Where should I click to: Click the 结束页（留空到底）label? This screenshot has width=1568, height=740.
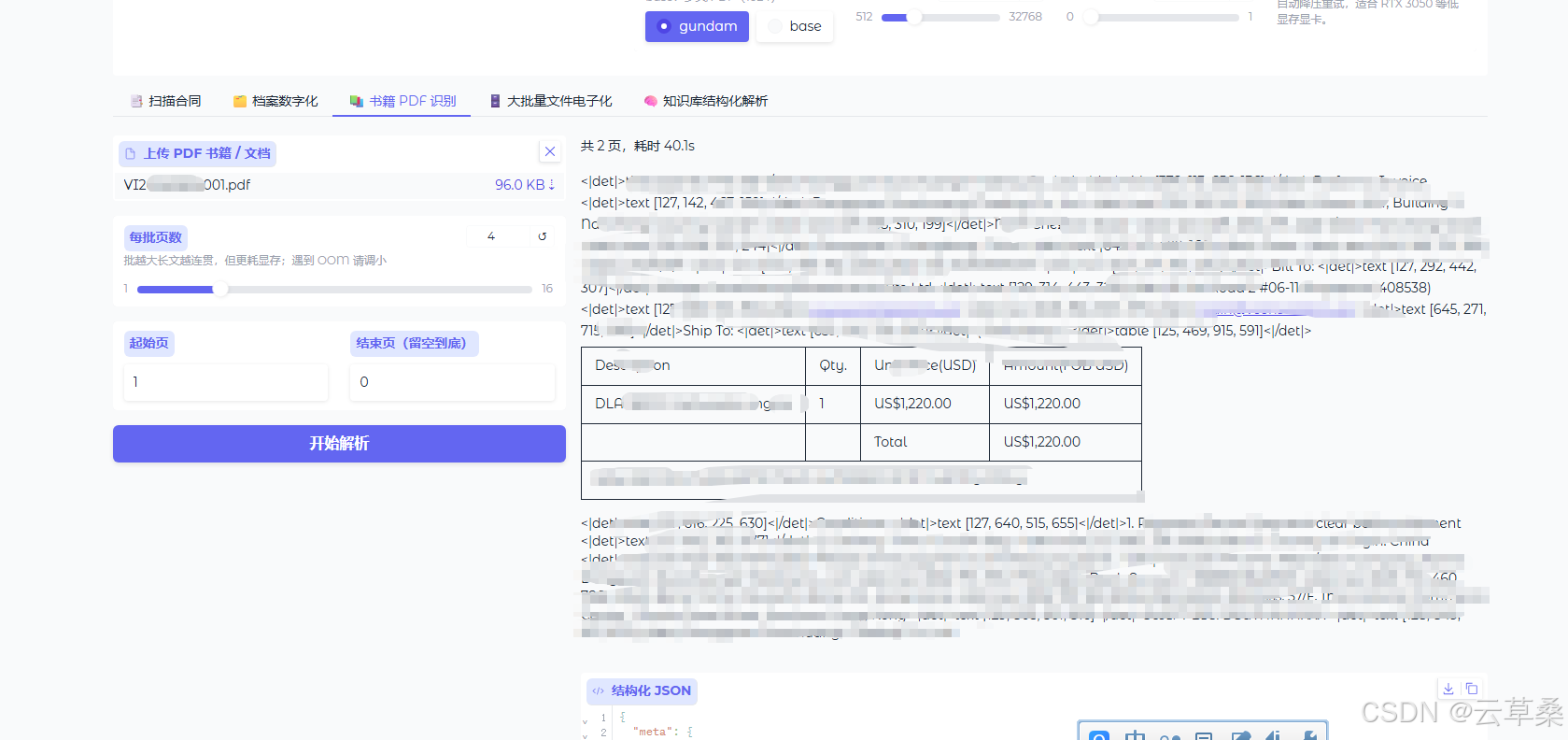pos(415,343)
